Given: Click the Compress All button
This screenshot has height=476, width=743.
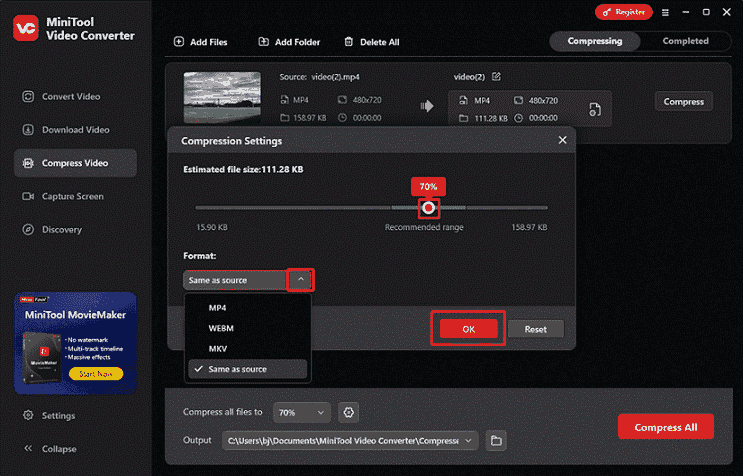Looking at the screenshot, I should [665, 427].
